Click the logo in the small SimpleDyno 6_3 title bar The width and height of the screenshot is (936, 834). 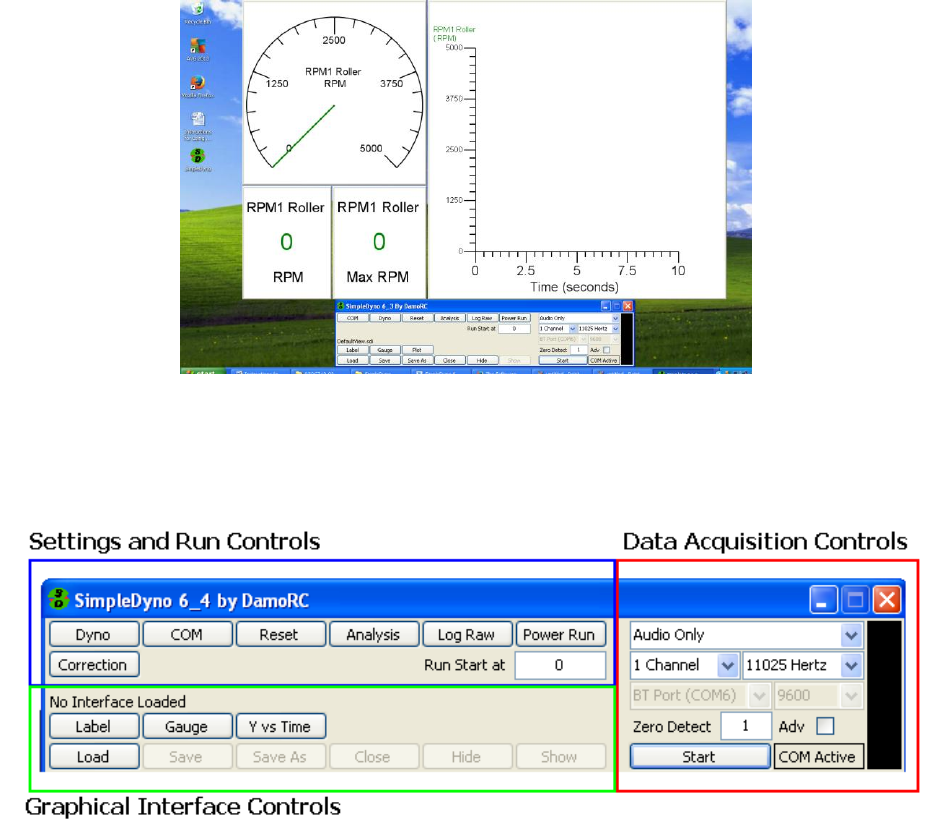(341, 306)
